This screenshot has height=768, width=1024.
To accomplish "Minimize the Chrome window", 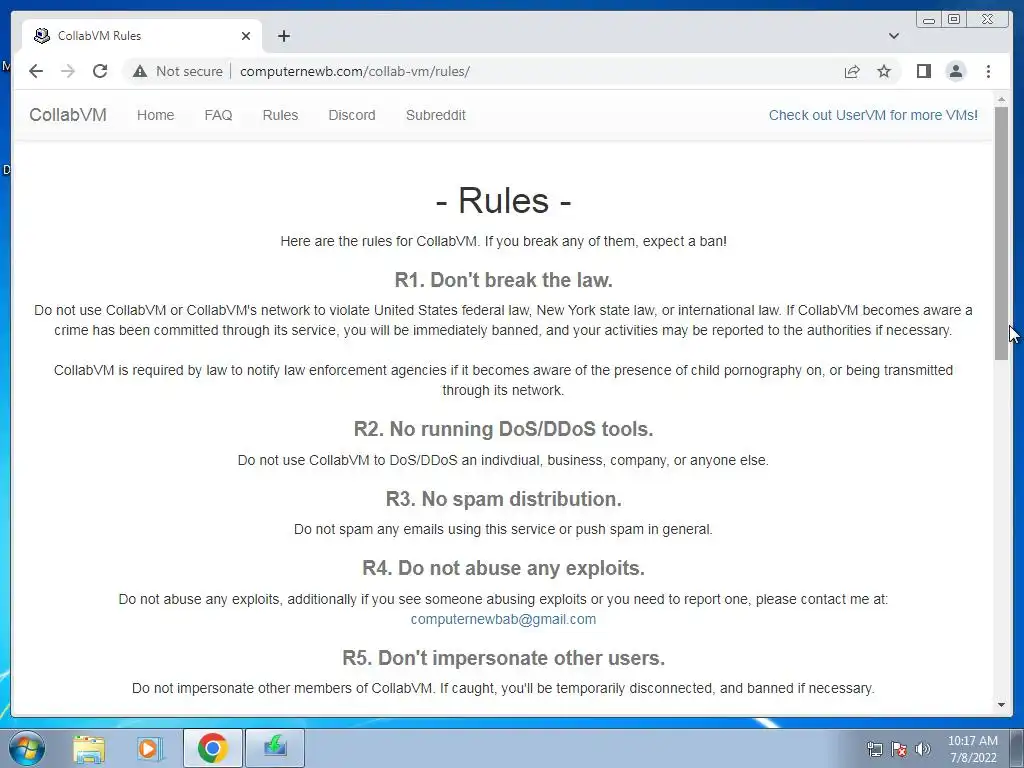I will 929,20.
